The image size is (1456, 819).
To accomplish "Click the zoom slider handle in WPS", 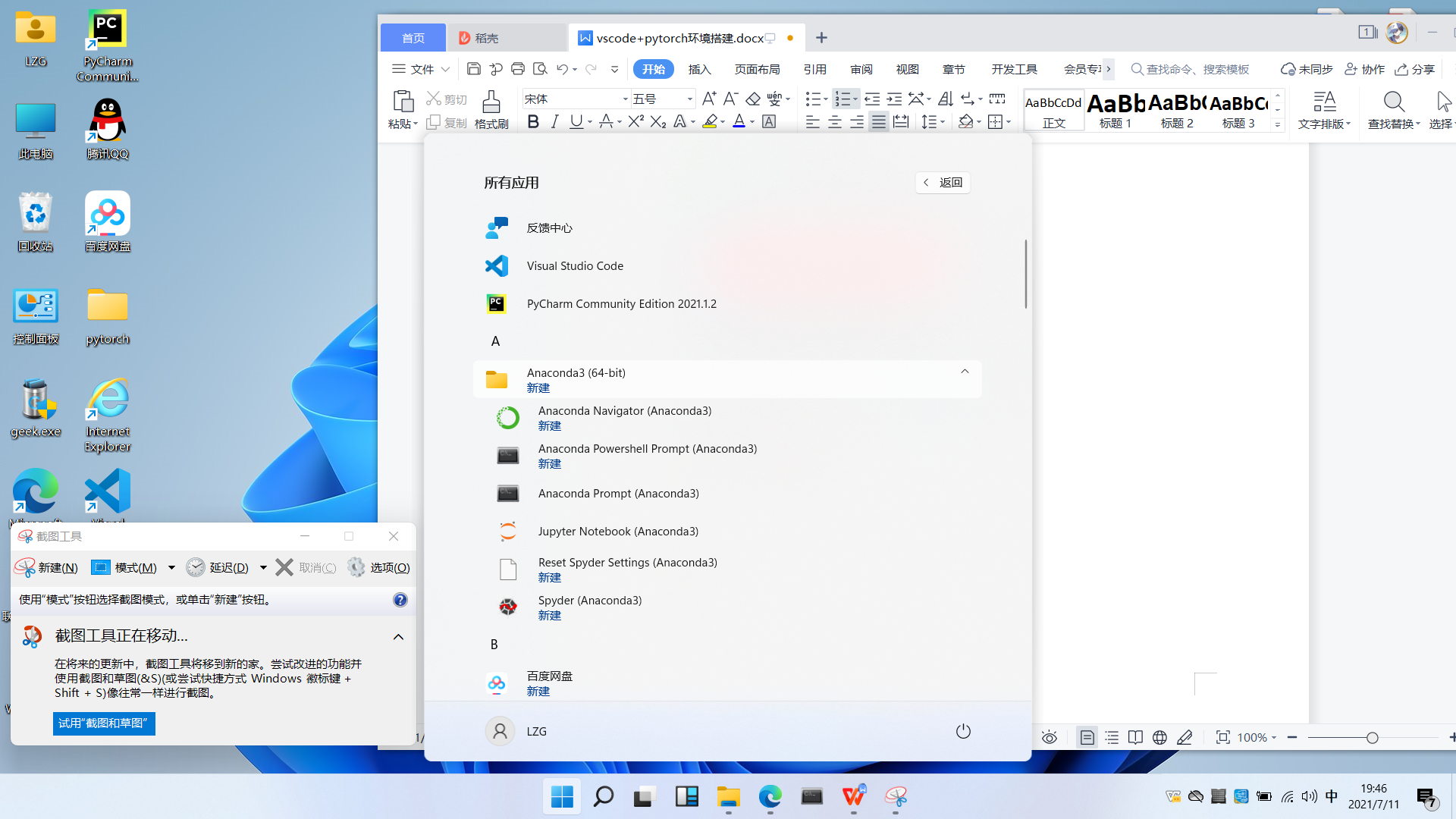I will [1372, 738].
